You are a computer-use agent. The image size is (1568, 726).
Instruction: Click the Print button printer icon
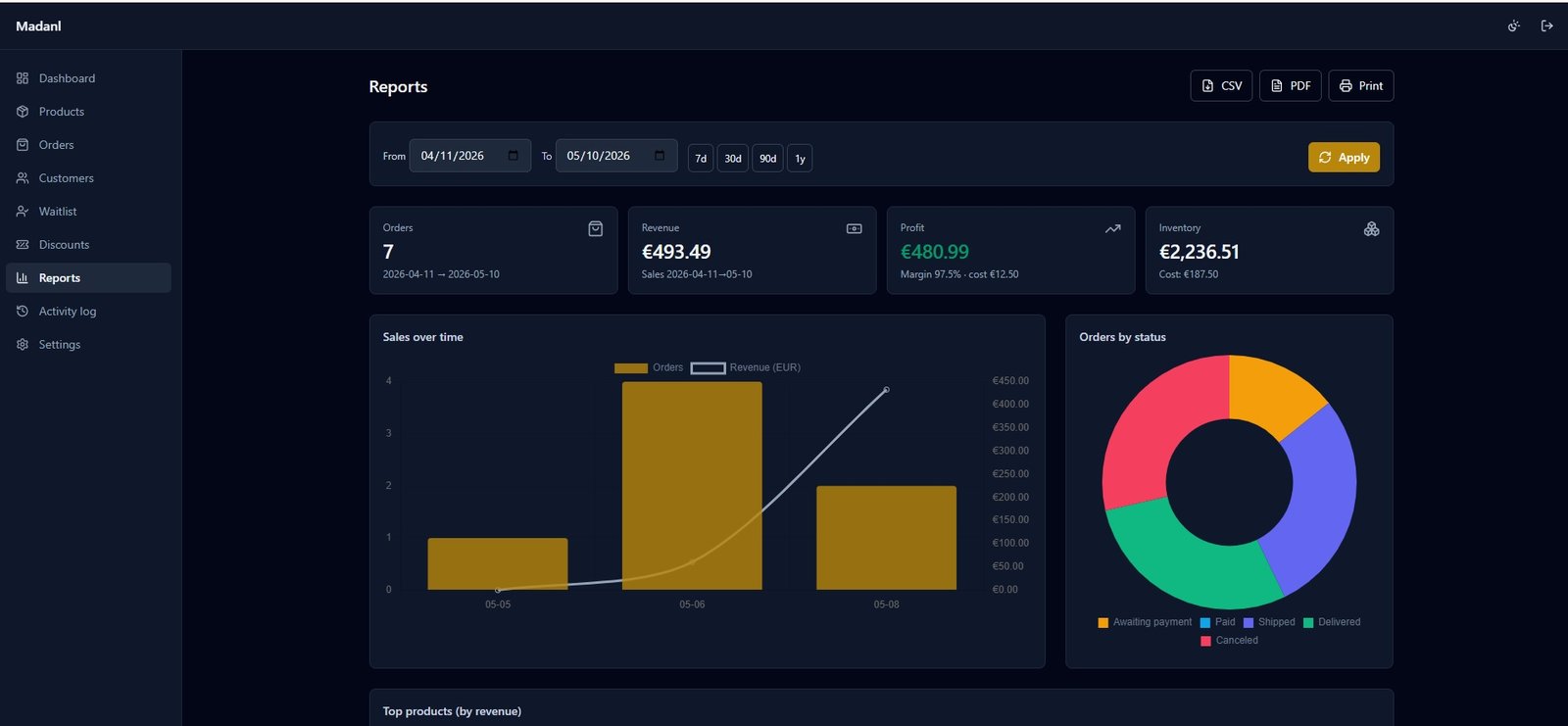click(1346, 86)
